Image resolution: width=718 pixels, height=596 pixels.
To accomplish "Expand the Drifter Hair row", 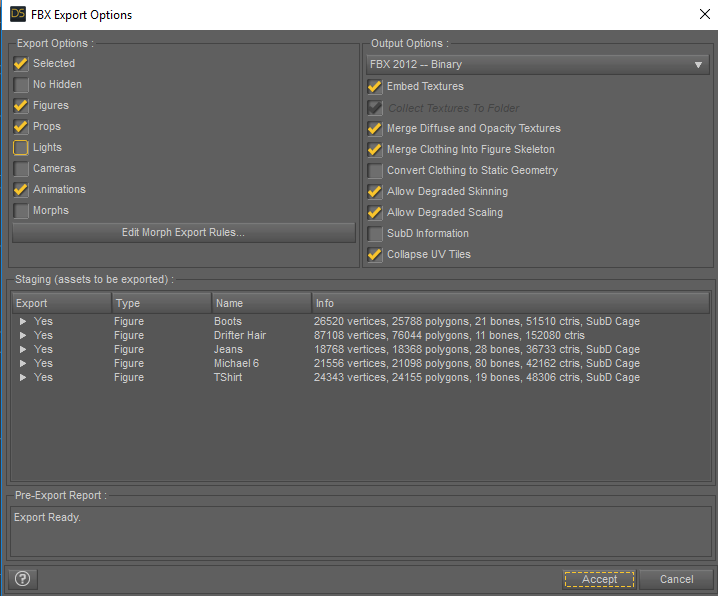I will click(22, 336).
